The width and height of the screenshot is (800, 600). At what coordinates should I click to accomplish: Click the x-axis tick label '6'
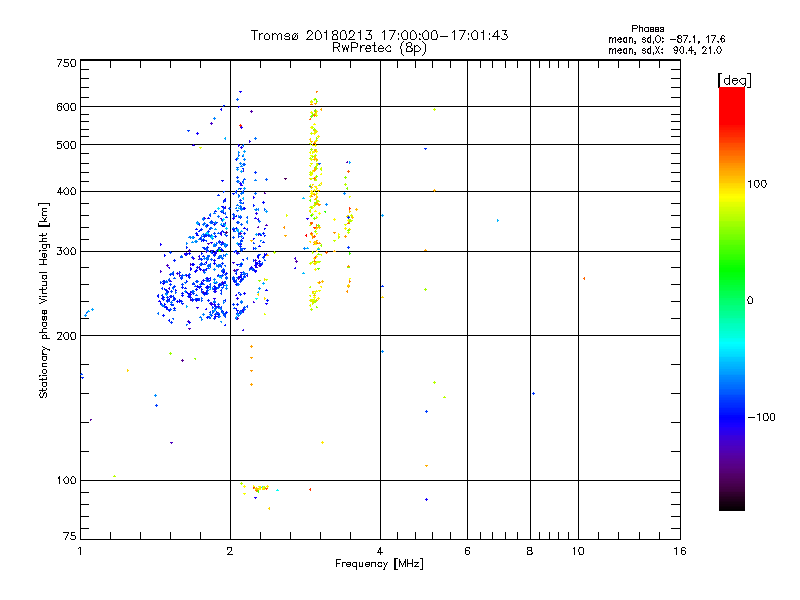pos(467,551)
